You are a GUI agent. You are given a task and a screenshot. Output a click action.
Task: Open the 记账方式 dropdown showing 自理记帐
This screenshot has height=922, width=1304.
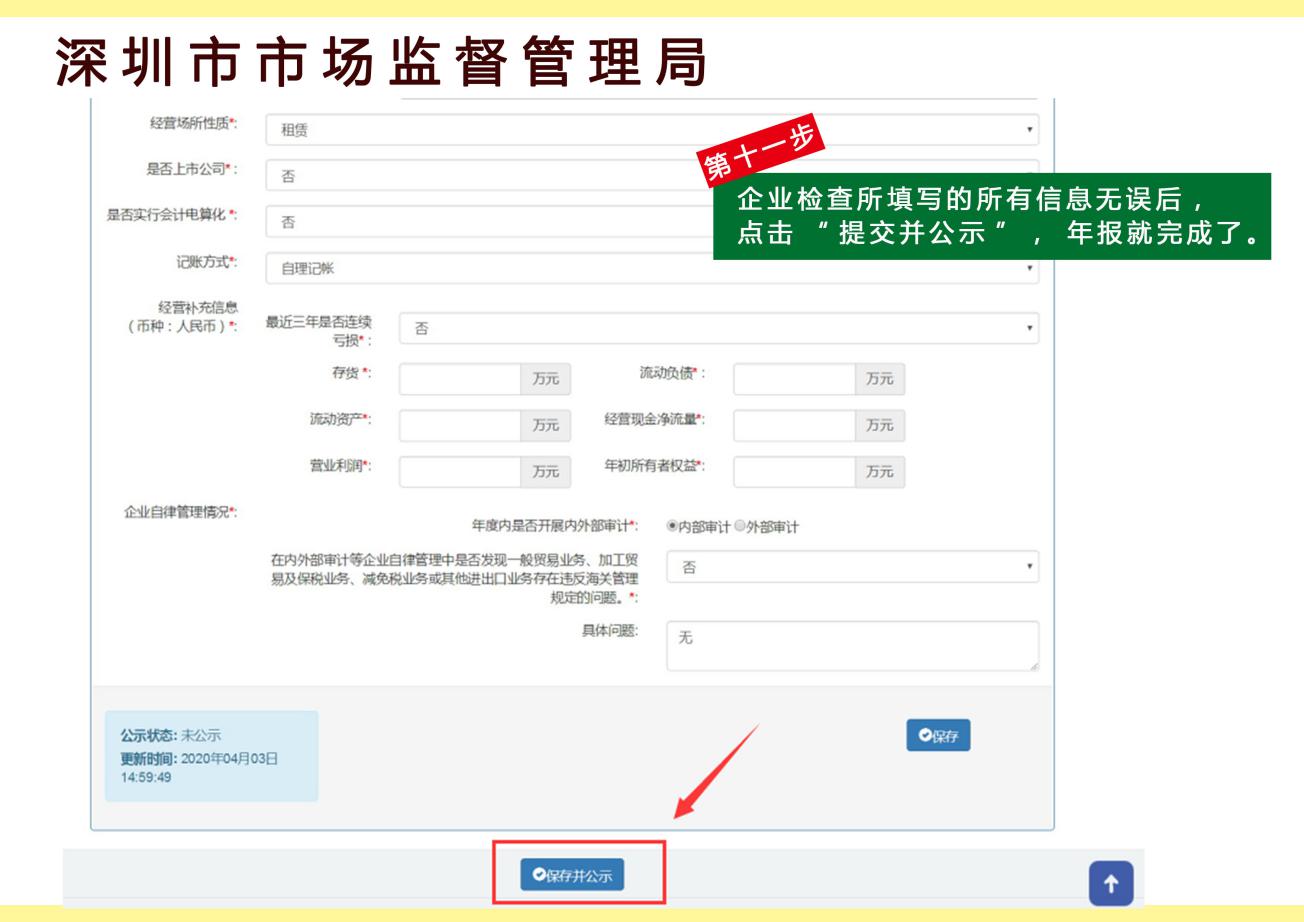point(652,268)
